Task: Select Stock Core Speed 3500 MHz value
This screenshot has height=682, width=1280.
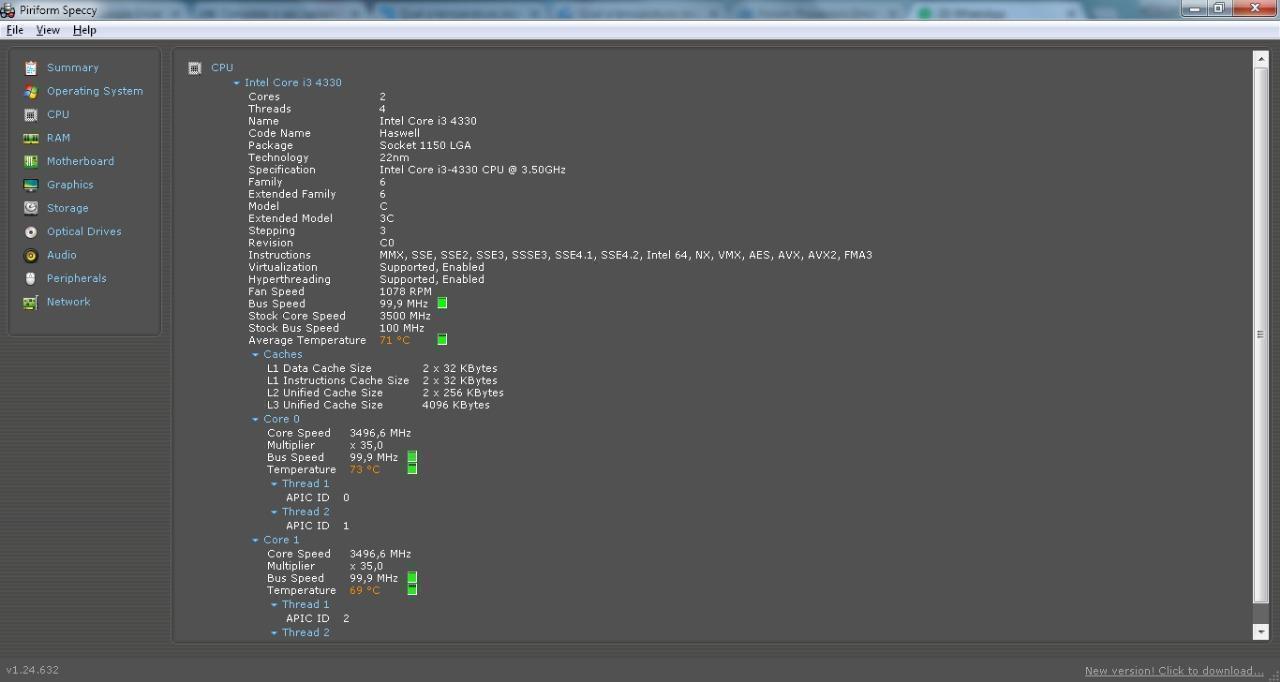Action: [405, 316]
